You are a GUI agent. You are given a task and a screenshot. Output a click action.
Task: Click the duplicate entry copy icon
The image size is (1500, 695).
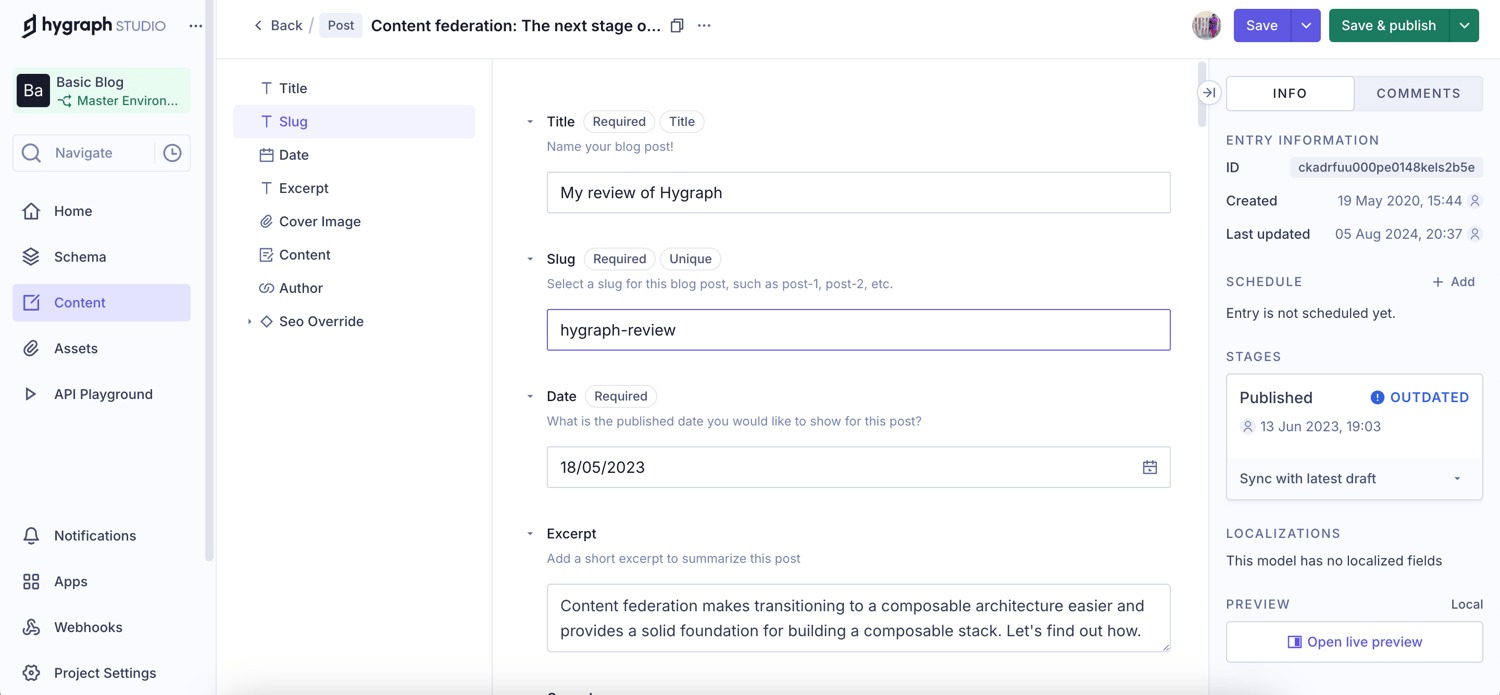[677, 26]
